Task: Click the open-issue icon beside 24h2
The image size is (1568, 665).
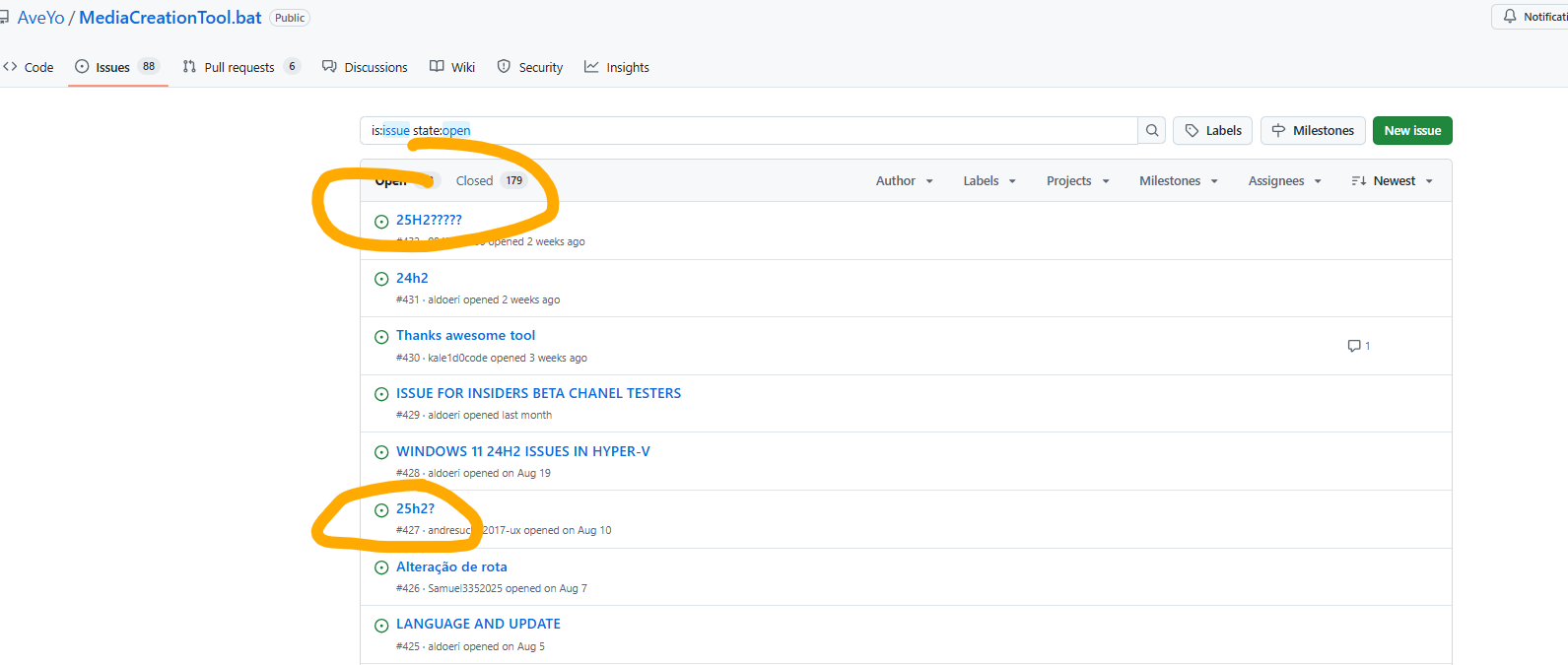Action: [x=381, y=280]
